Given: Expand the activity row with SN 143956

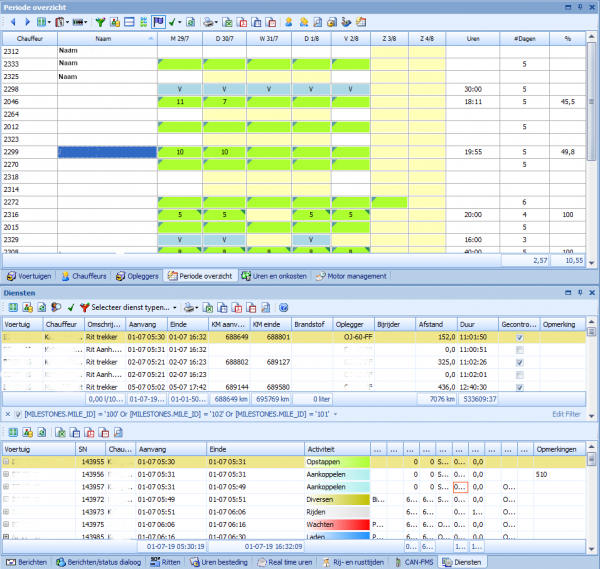Looking at the screenshot, I should click(x=6, y=474).
